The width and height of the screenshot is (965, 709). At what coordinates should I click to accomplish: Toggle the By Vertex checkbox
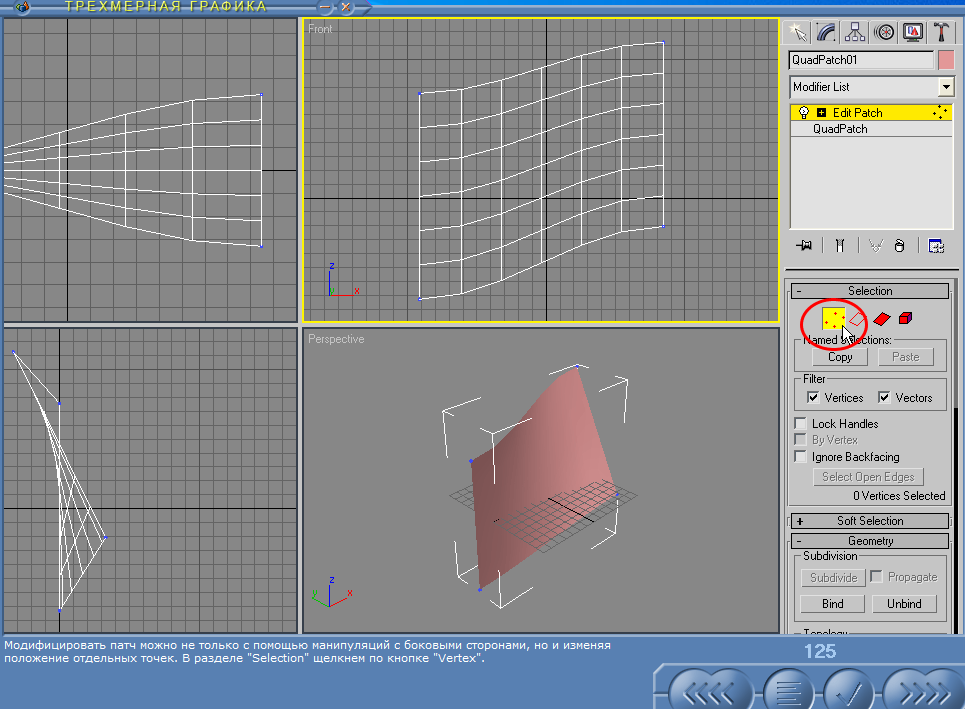coord(801,439)
